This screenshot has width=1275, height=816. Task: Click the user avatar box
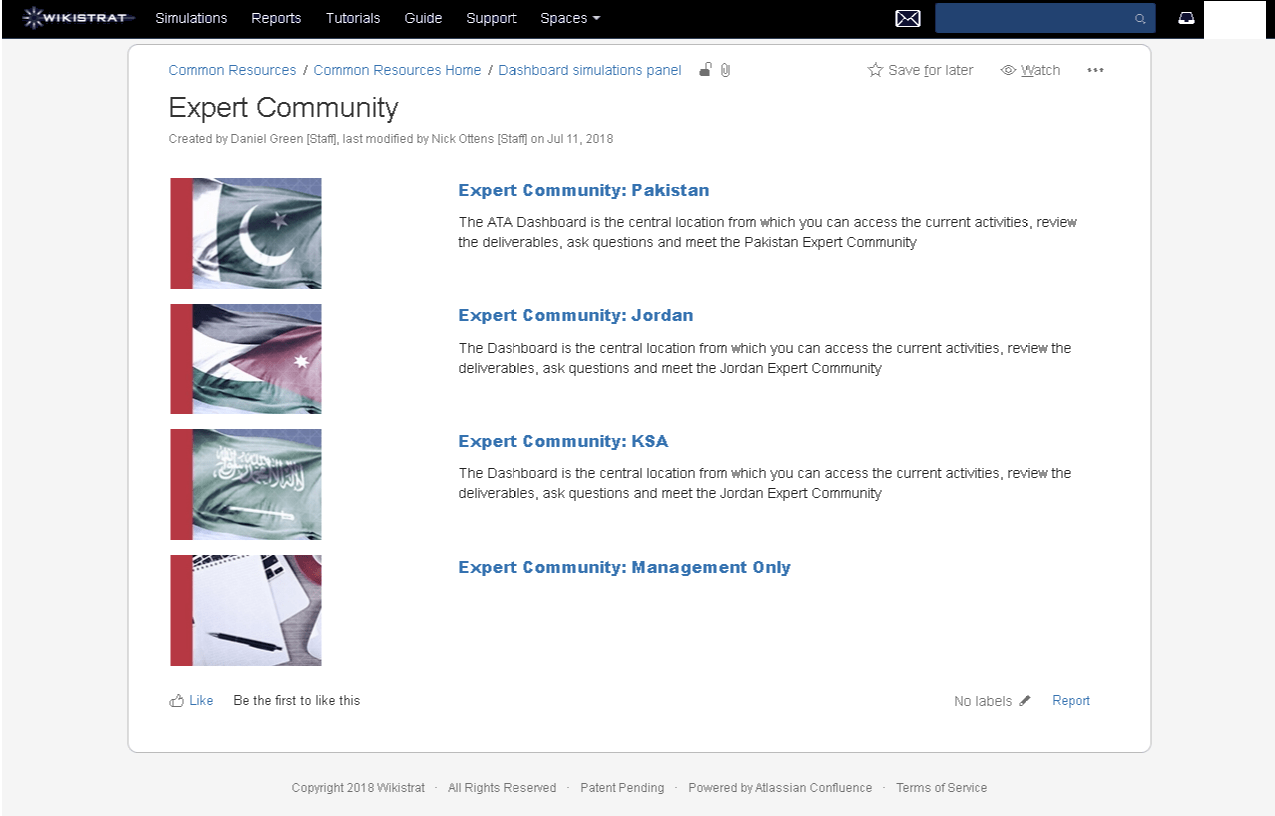(1234, 19)
